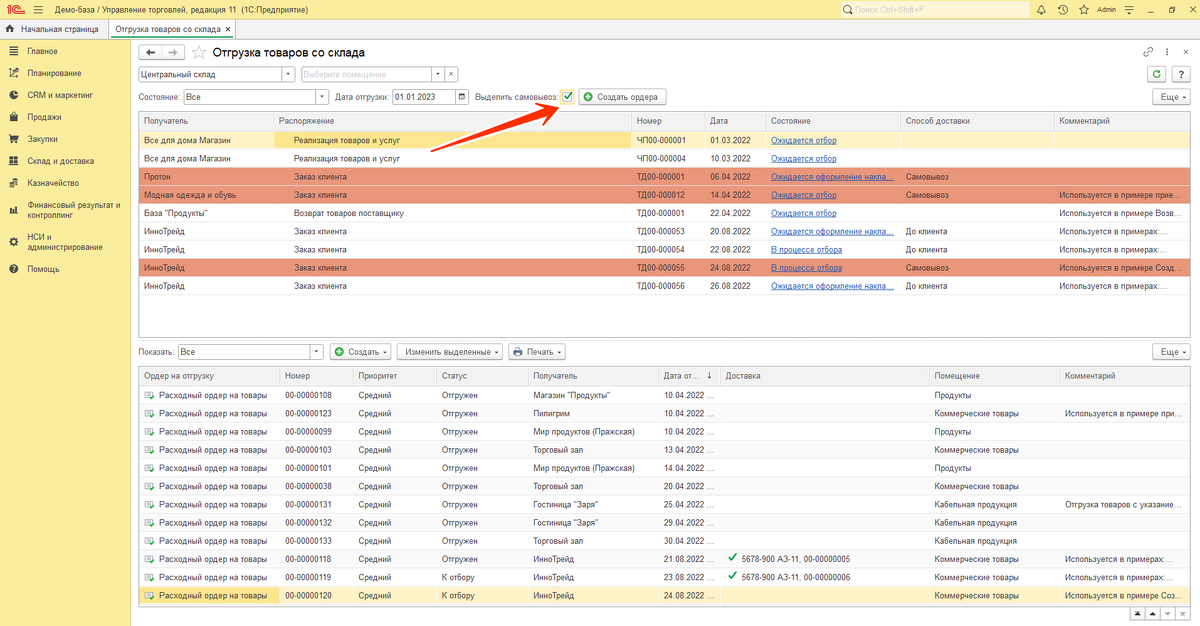Screen dimensions: 1200x626
Task: Select the Модная одежда и обувь row
Action: pyautogui.click(x=665, y=195)
